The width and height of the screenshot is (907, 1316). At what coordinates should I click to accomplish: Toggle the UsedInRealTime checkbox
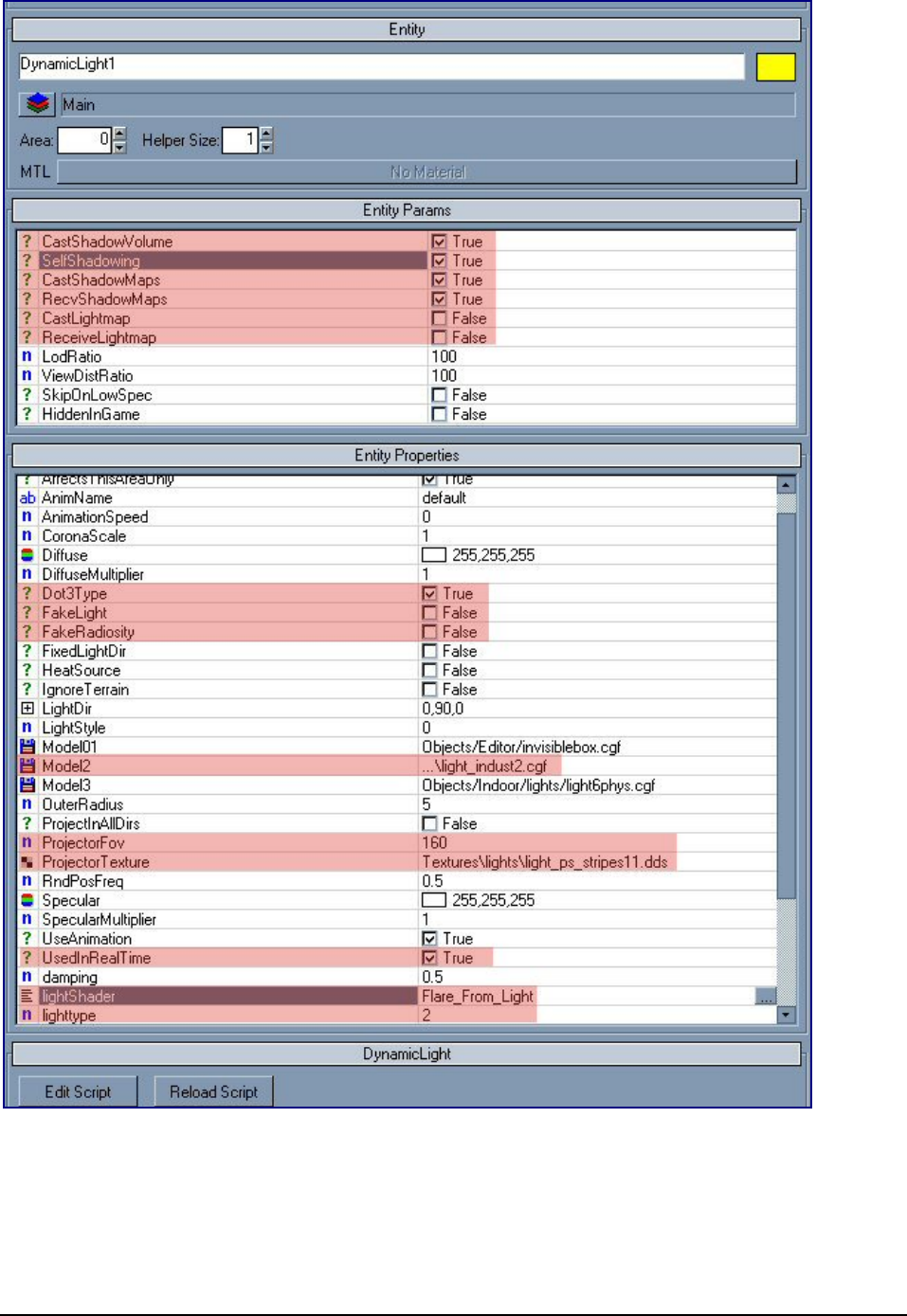tap(429, 958)
